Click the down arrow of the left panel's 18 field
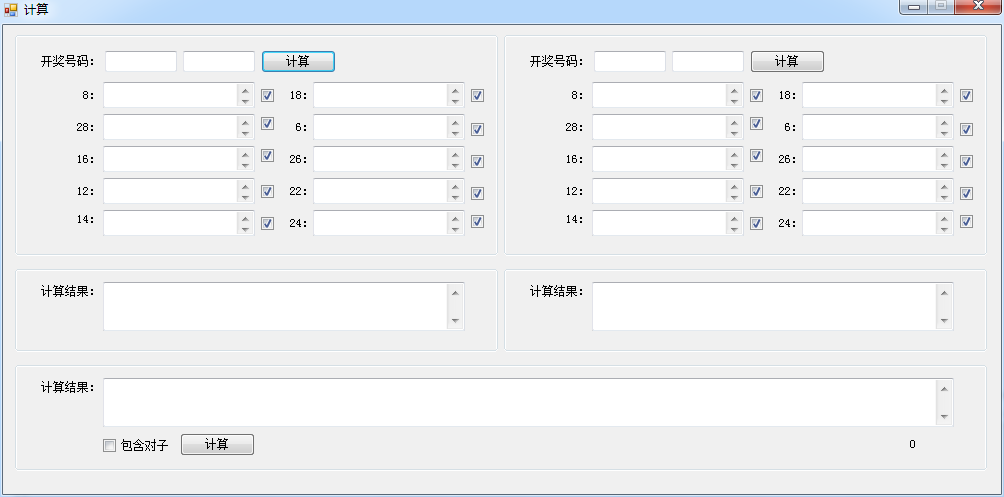Screen dimensions: 1004x497 pyautogui.click(x=455, y=102)
